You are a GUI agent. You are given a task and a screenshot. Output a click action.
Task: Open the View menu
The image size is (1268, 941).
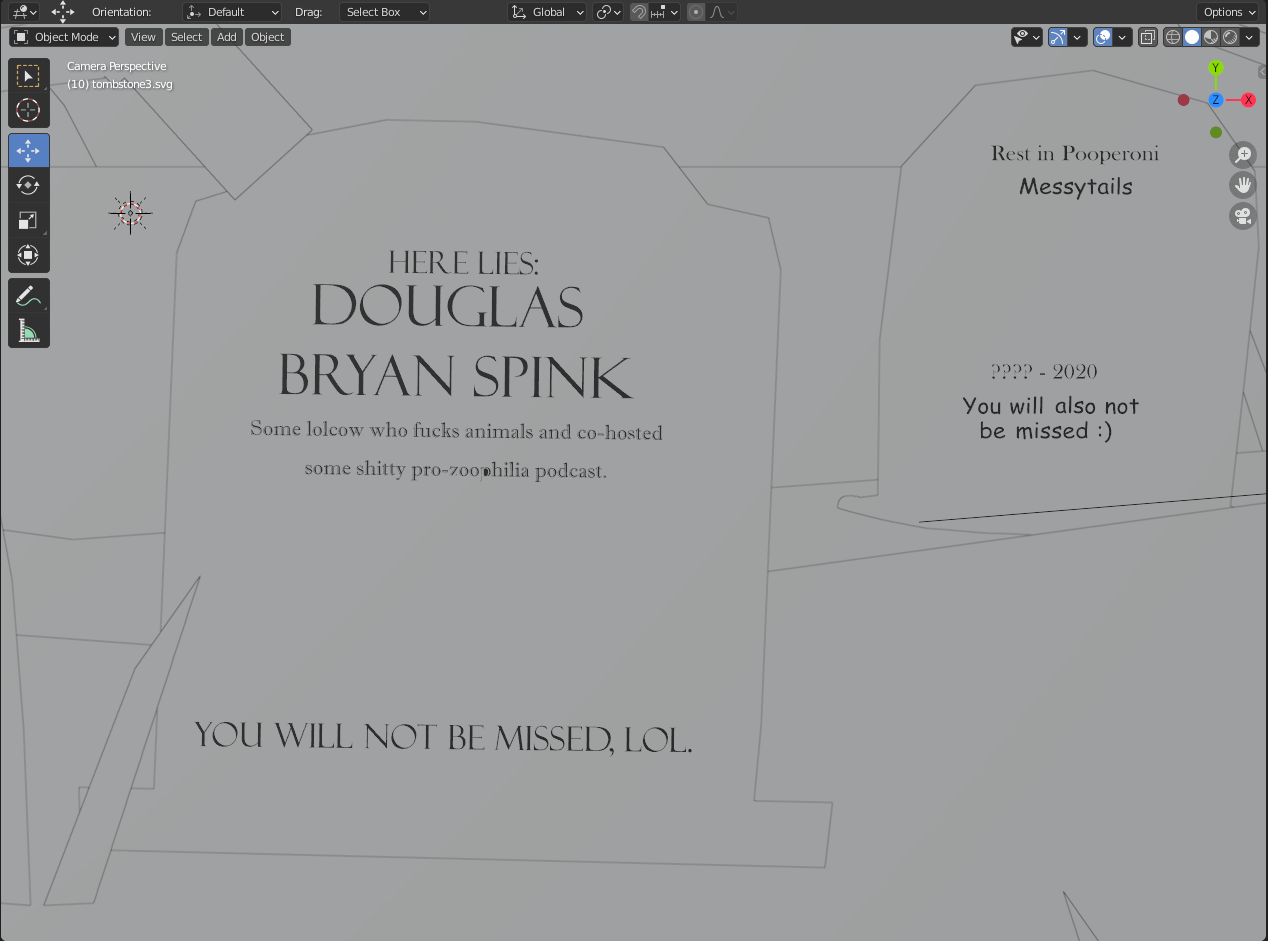pos(143,37)
